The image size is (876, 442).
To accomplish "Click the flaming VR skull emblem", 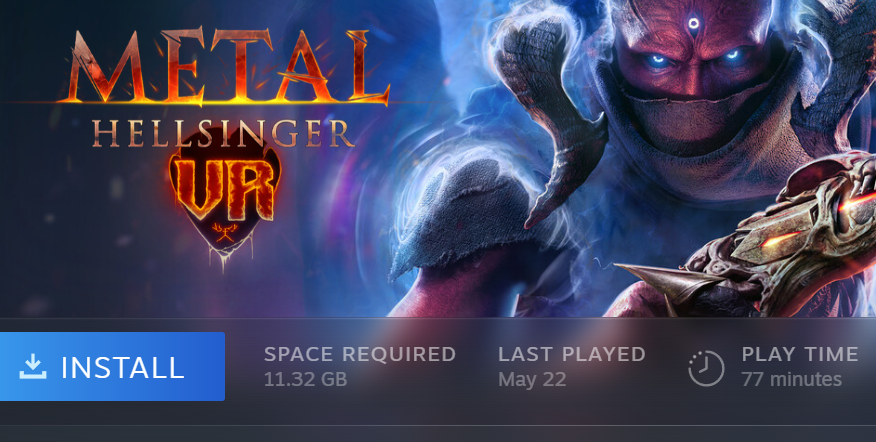I will point(224,193).
